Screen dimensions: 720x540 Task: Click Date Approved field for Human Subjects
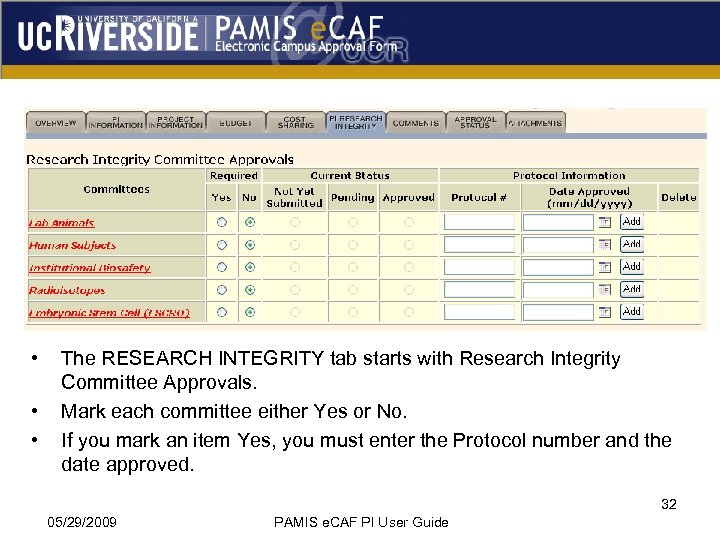[x=558, y=245]
